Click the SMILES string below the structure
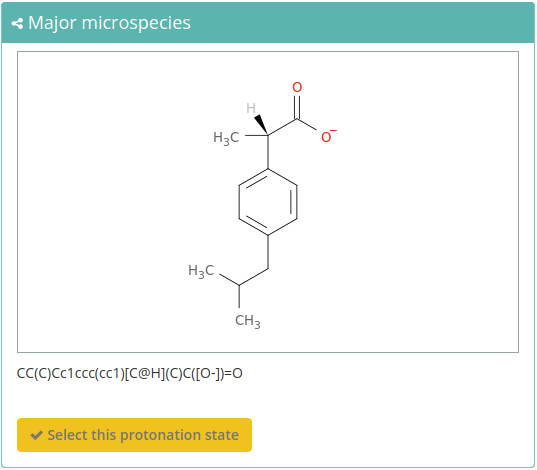This screenshot has height=470, width=537. 130,373
